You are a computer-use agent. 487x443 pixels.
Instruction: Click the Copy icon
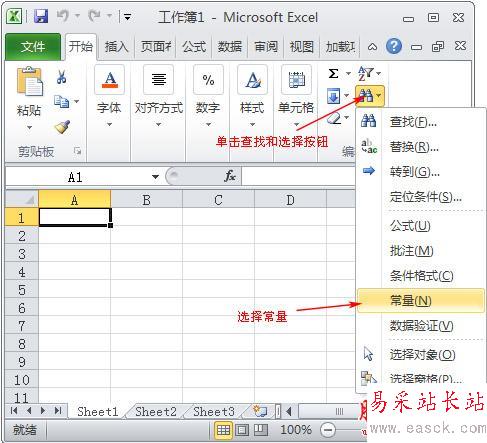62,102
